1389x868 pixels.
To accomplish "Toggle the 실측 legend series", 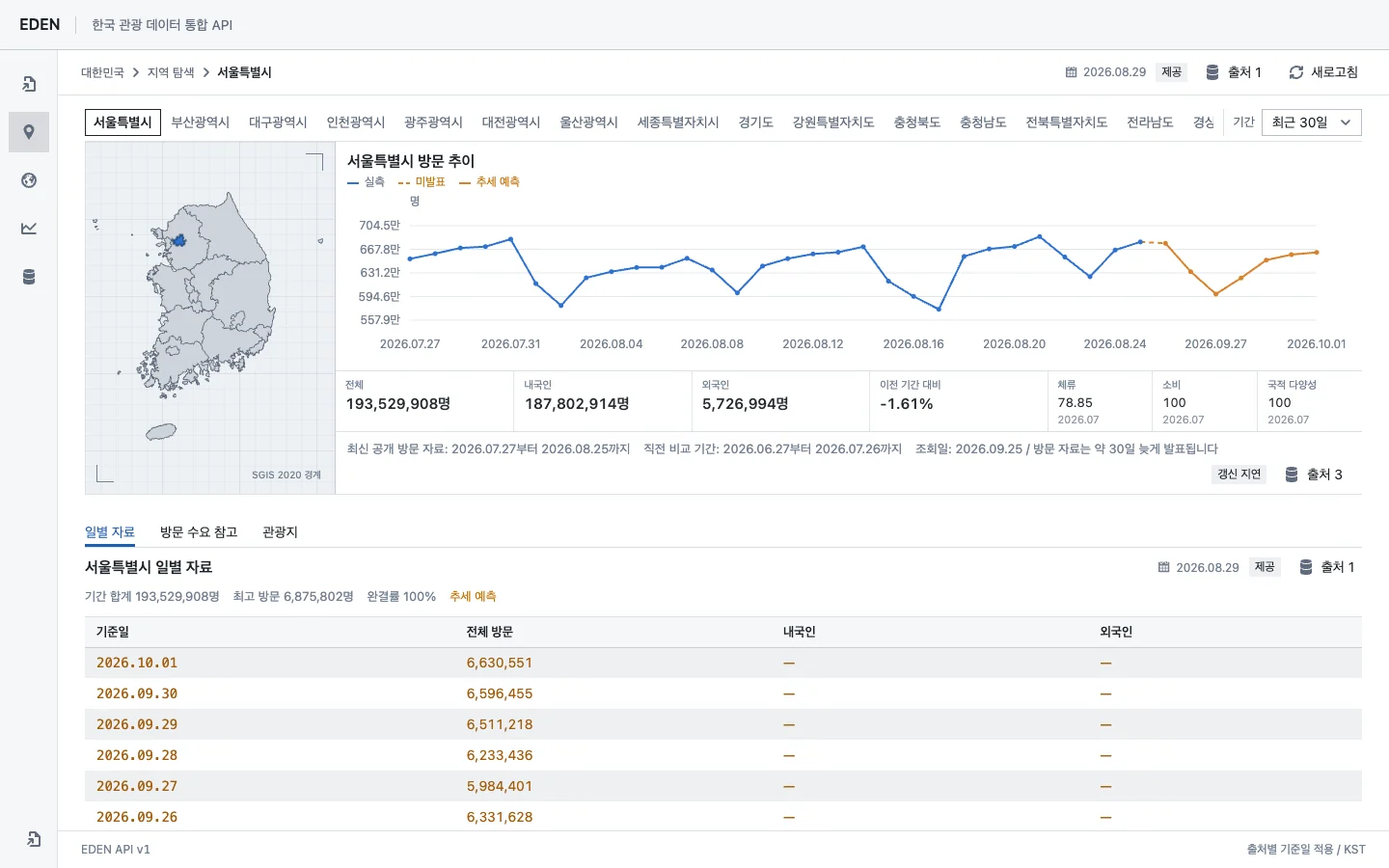I will pos(367,181).
